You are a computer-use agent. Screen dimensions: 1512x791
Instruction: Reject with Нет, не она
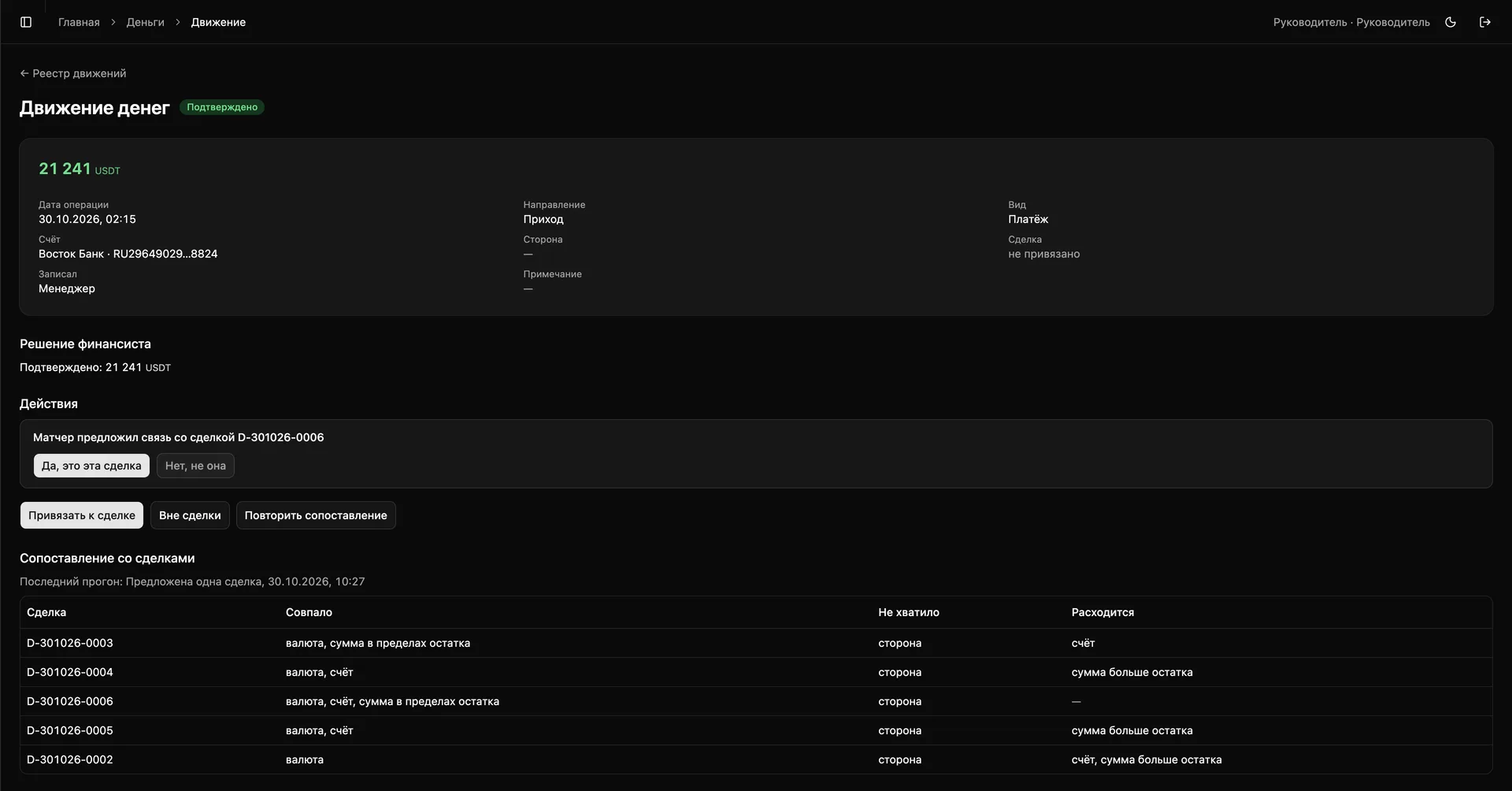195,466
